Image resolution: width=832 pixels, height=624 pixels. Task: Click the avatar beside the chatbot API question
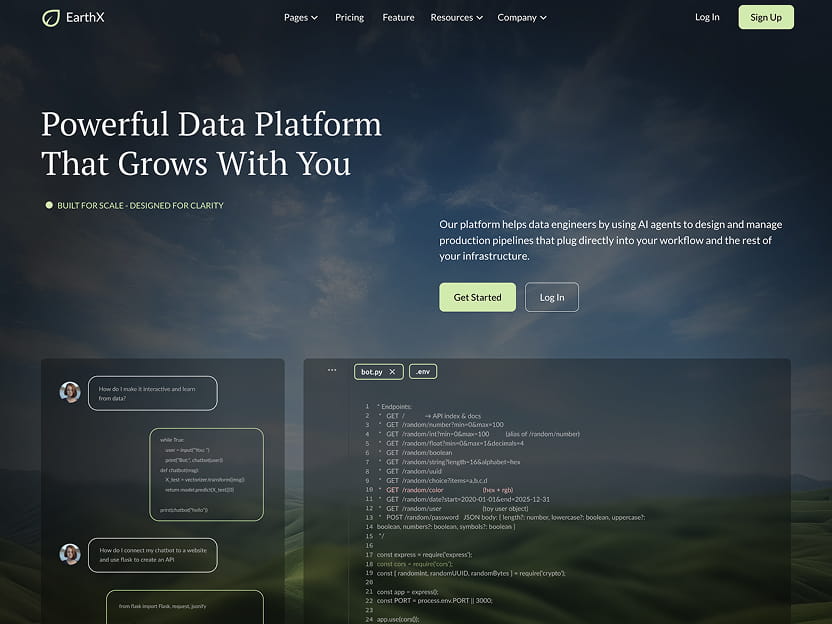[x=70, y=554]
